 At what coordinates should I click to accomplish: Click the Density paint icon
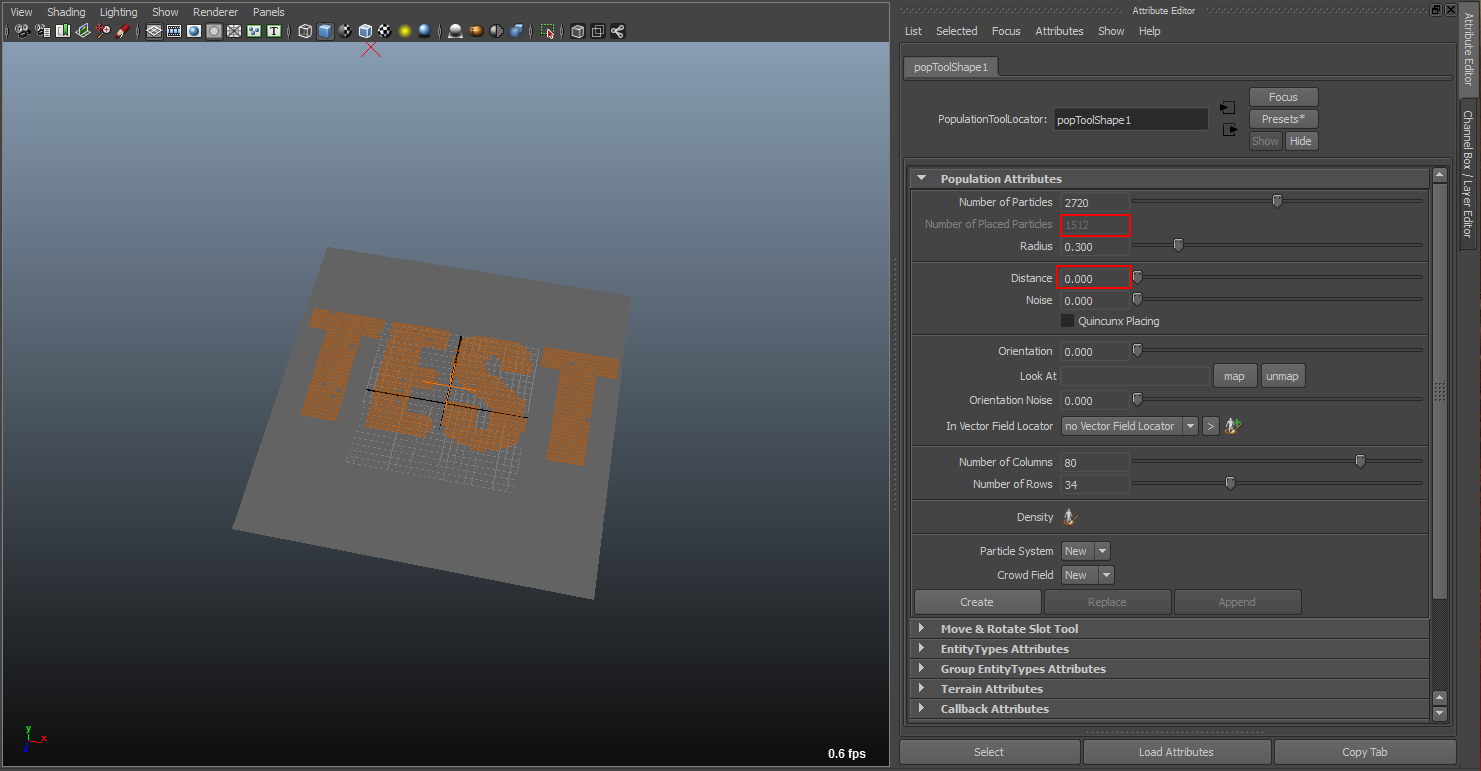tap(1070, 517)
